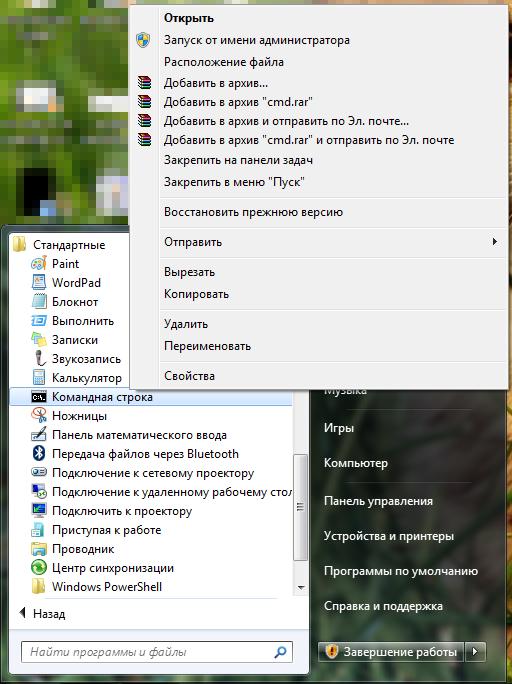Select Запуск от имени администратора
Viewport: 512px width, 684px height.
[257, 40]
